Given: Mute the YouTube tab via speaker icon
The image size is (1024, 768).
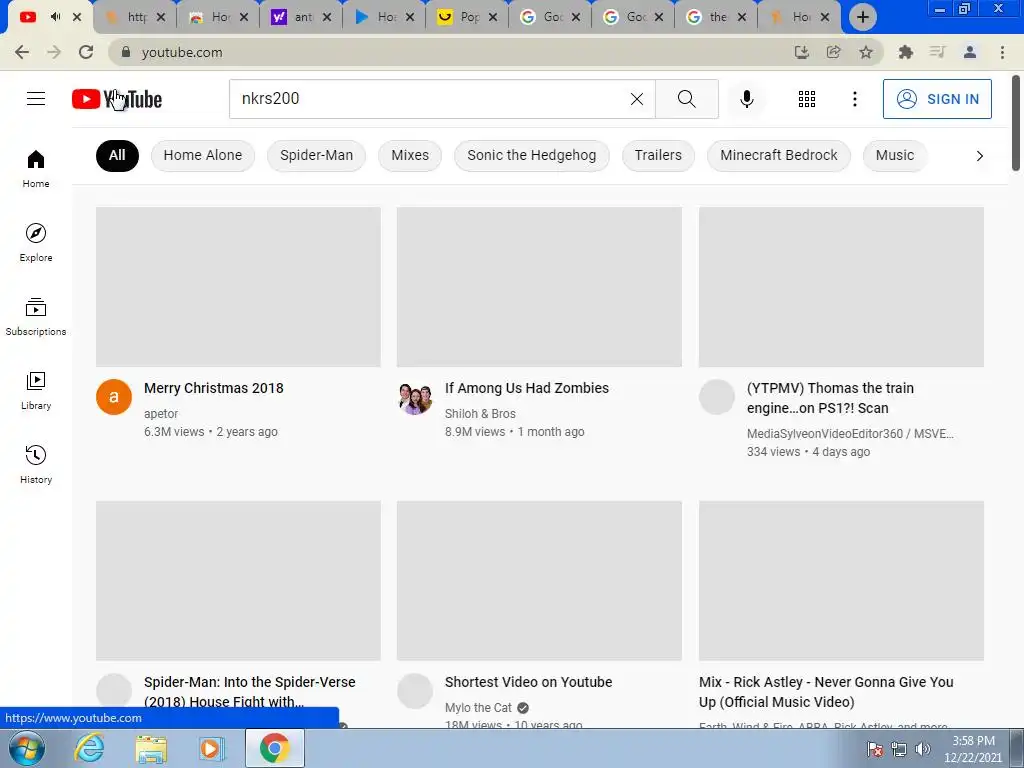Looking at the screenshot, I should pos(56,17).
